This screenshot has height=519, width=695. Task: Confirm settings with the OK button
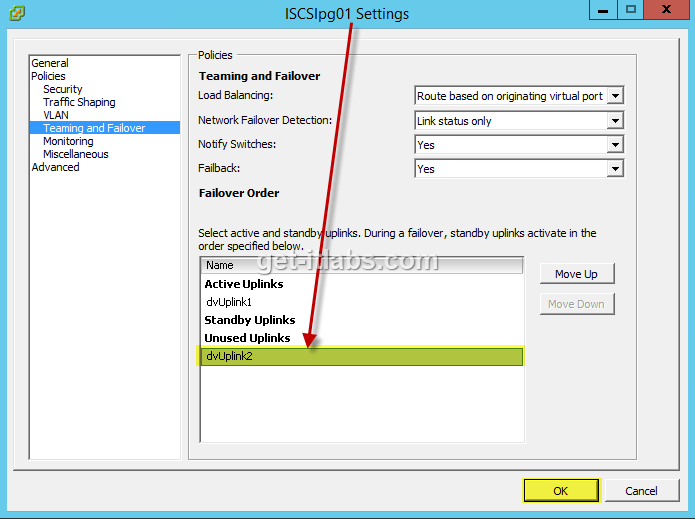click(561, 491)
